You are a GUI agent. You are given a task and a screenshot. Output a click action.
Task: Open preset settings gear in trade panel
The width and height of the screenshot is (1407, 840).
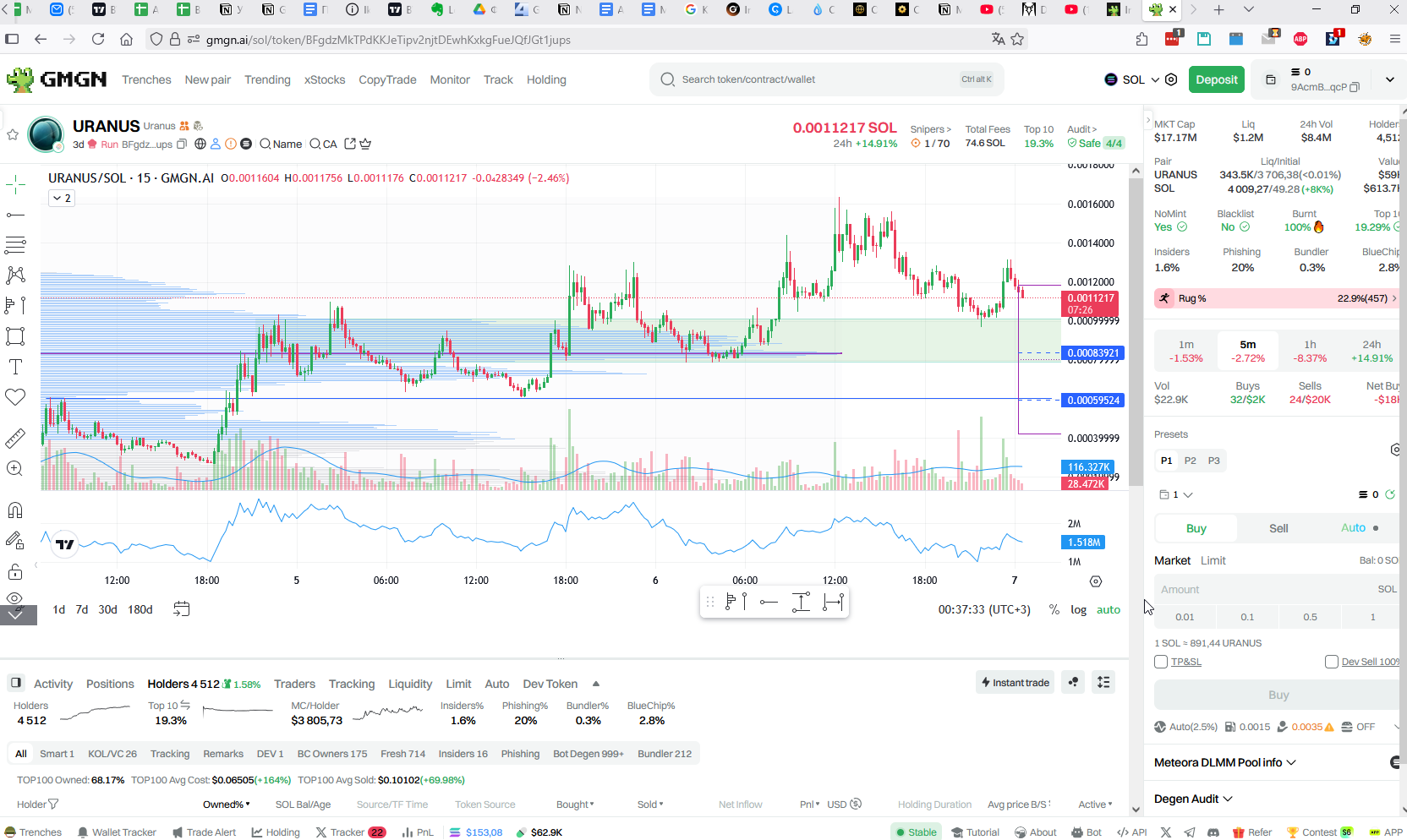click(x=1396, y=450)
